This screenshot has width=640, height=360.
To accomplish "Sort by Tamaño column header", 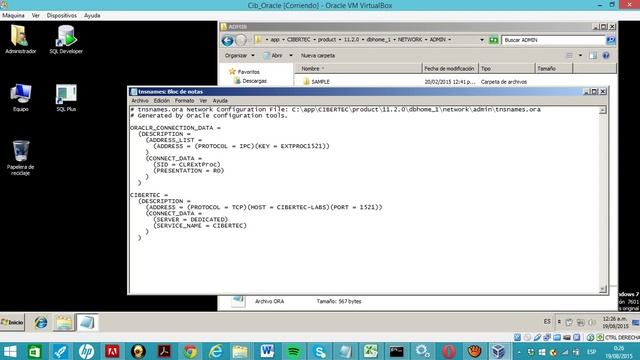I will 554,69.
